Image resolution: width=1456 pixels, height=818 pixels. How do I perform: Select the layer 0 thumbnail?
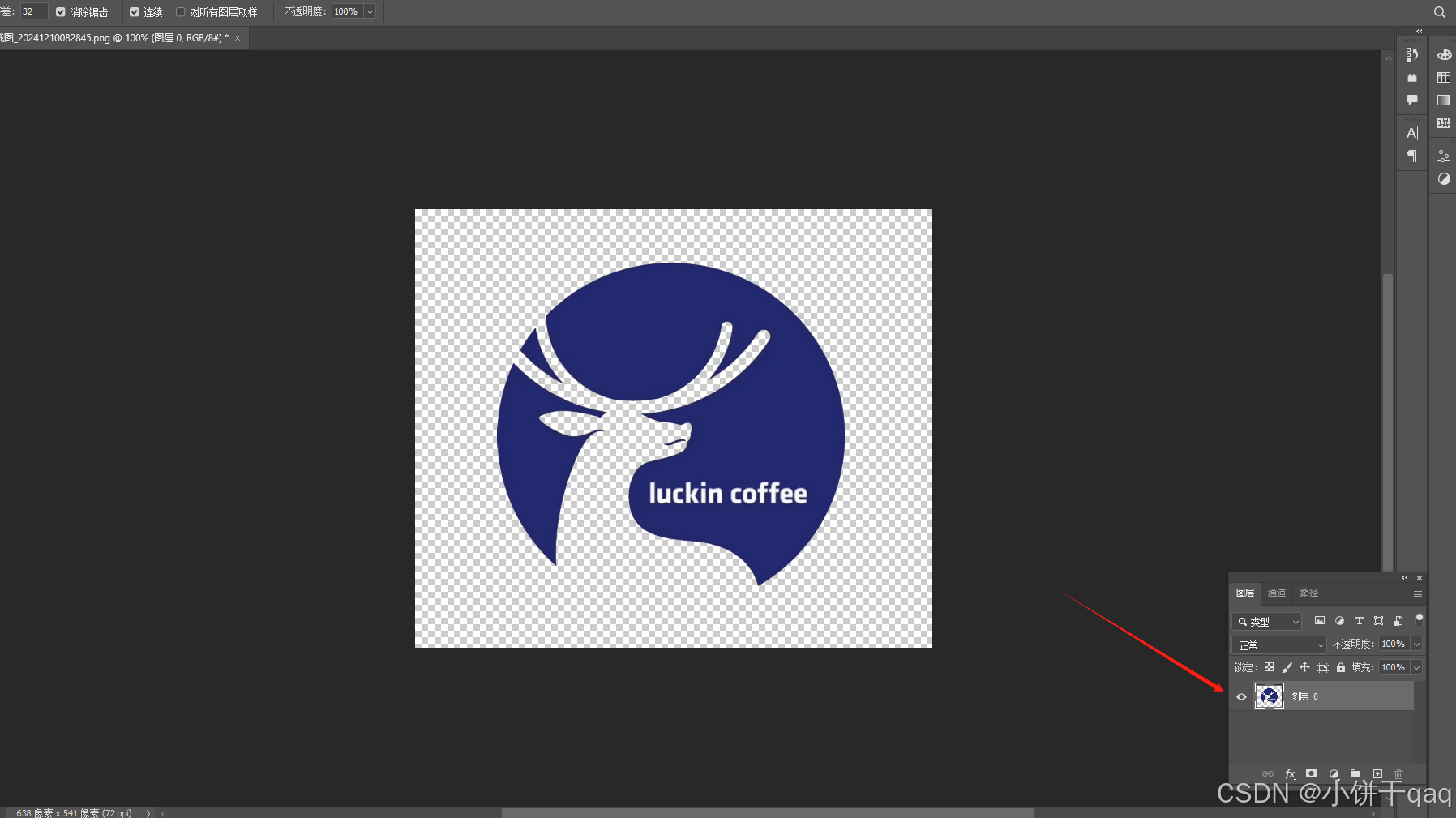[x=1270, y=696]
